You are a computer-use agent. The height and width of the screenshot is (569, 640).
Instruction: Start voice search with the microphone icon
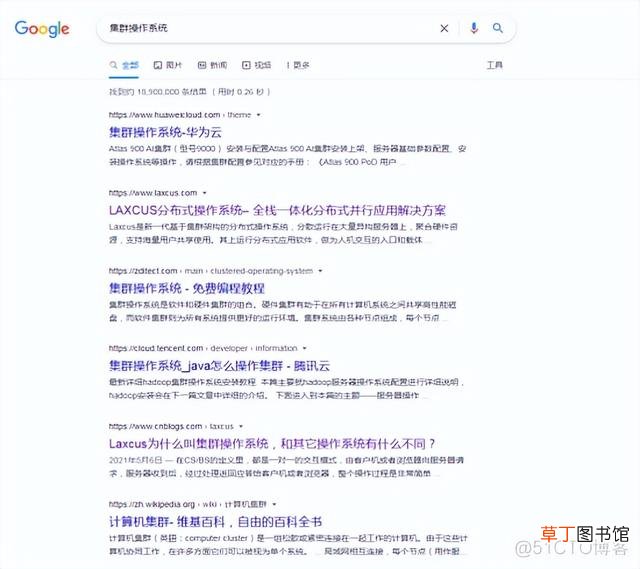473,28
